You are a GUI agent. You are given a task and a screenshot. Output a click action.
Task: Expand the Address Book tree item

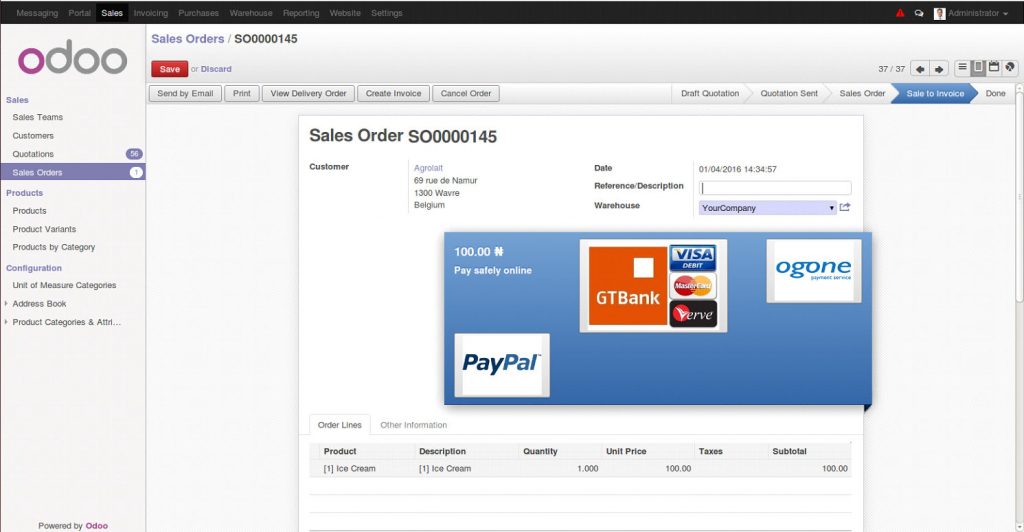click(x=7, y=304)
